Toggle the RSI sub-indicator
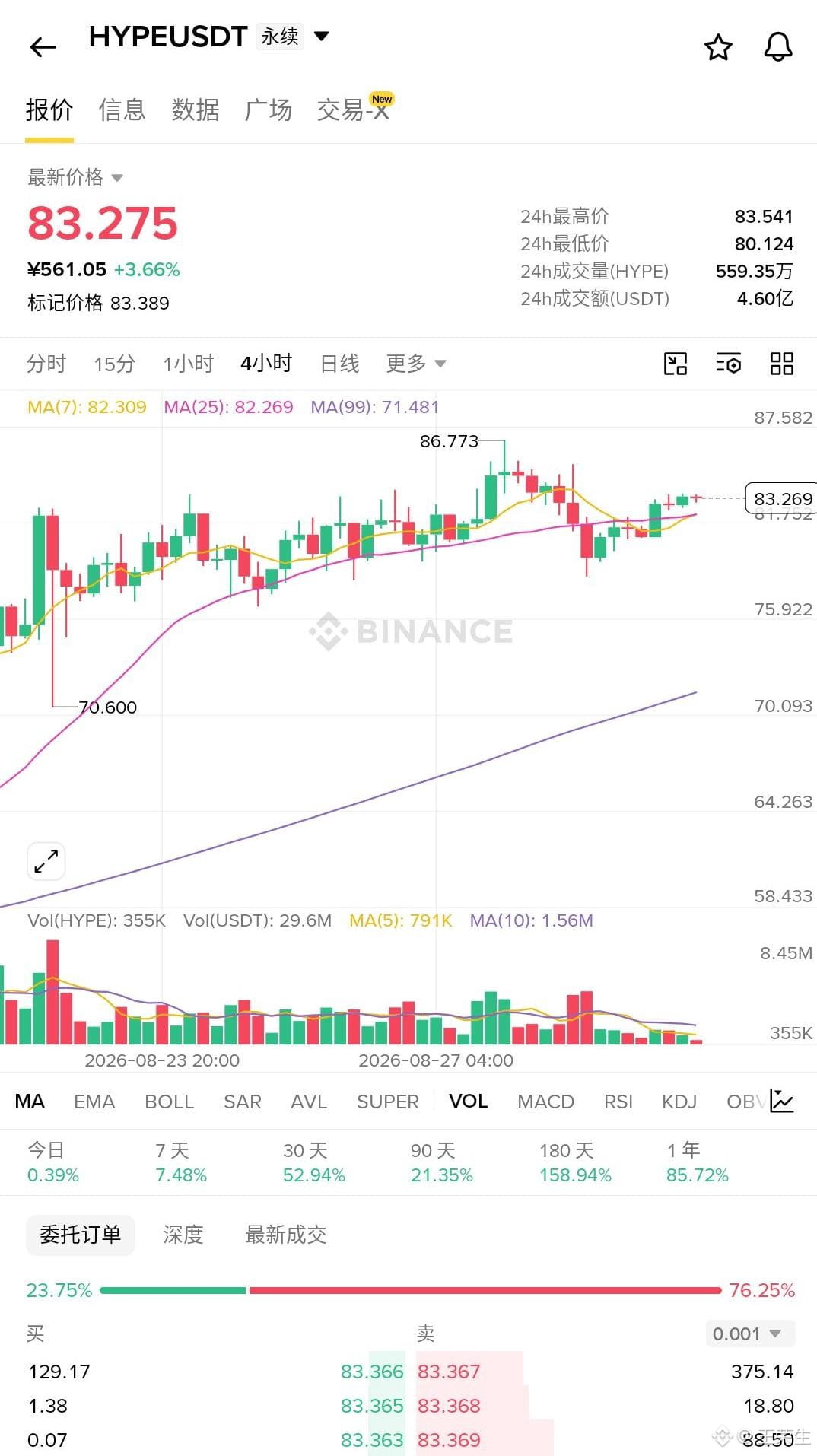 pos(618,1102)
